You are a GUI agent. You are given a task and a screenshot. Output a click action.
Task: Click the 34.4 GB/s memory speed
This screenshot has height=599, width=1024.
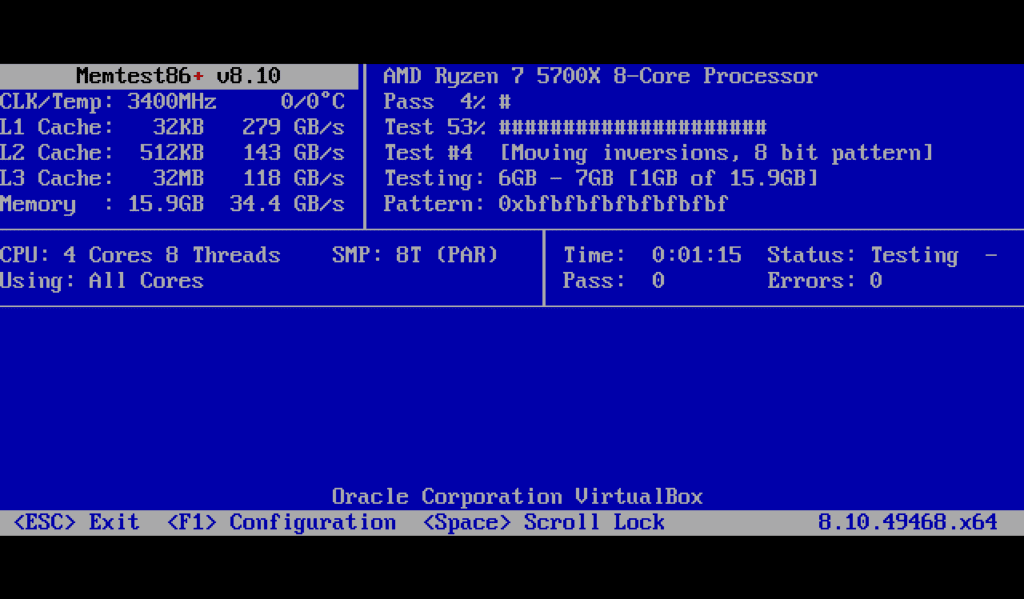287,204
